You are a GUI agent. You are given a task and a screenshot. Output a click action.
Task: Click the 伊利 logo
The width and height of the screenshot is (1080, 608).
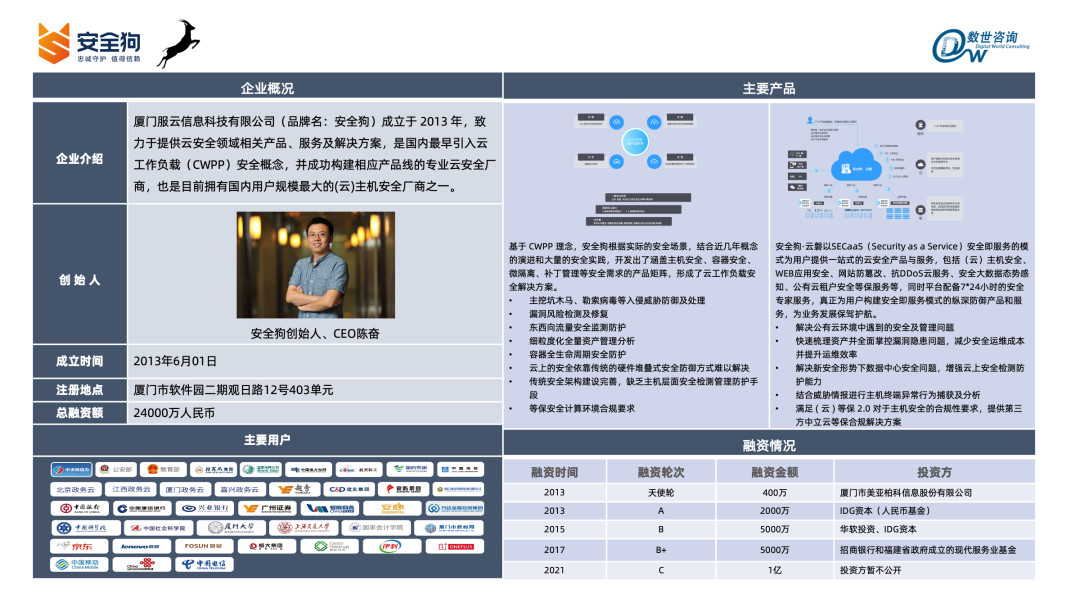tap(392, 546)
